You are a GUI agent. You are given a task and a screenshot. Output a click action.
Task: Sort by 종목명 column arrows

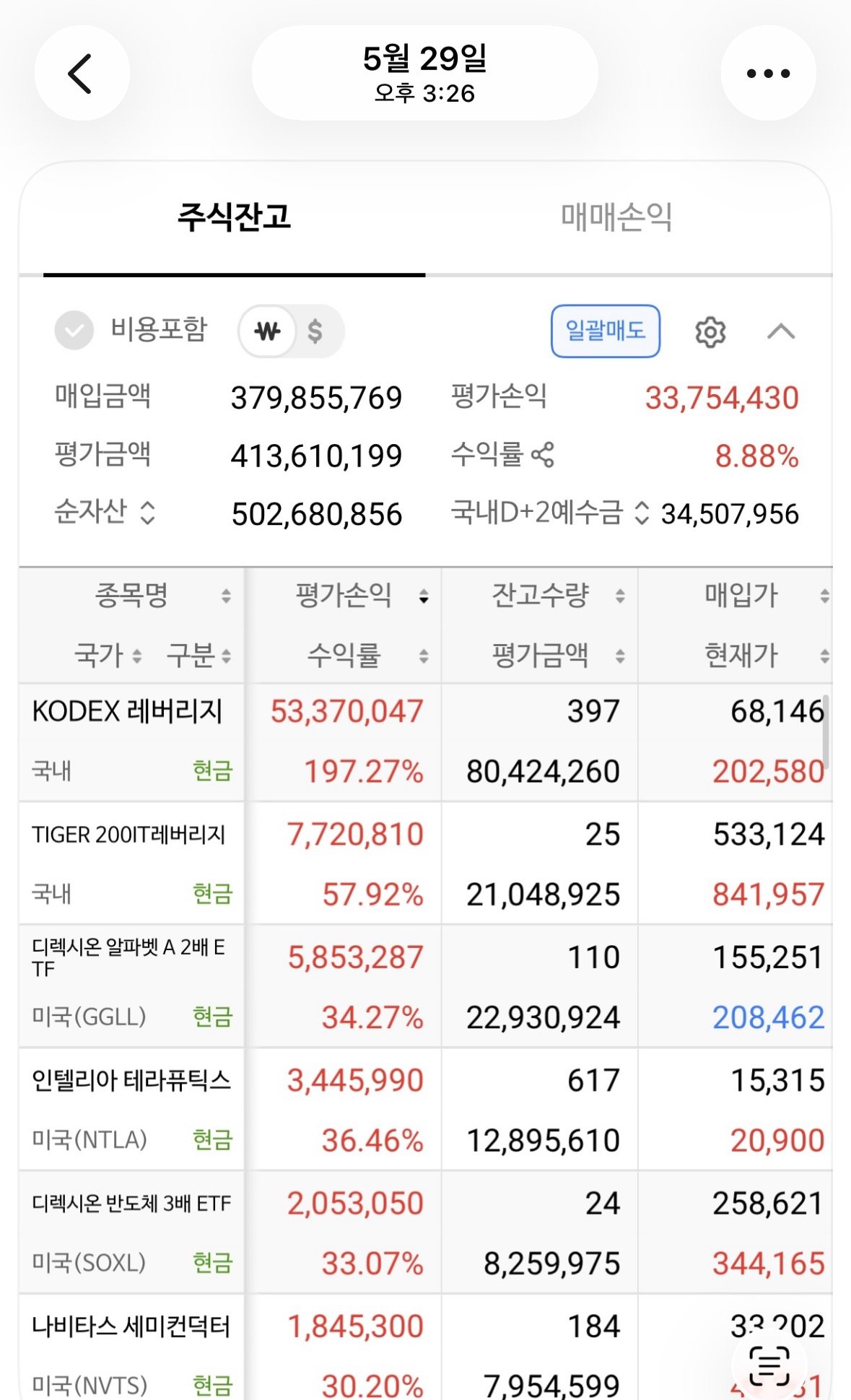(x=226, y=596)
